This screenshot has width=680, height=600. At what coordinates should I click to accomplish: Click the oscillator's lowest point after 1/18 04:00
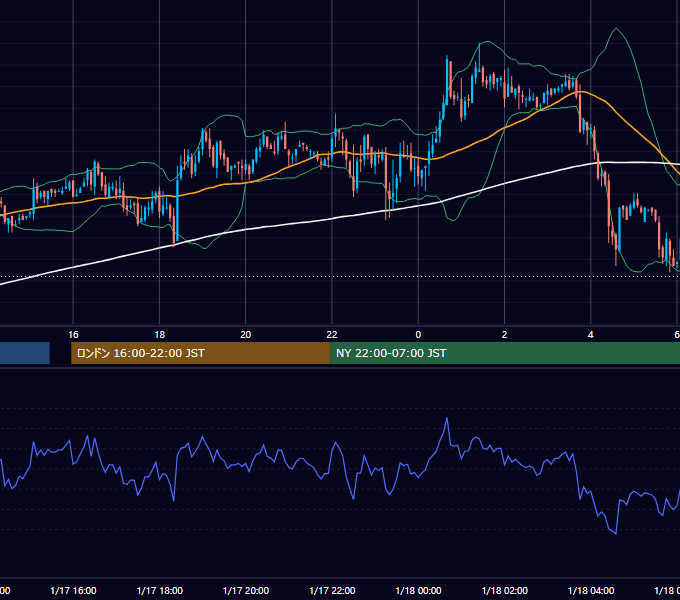(615, 533)
